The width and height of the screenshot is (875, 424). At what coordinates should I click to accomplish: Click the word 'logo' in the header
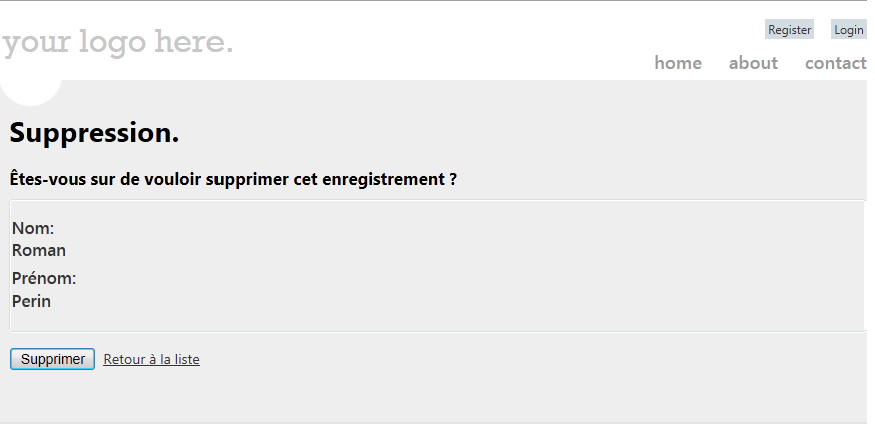coord(113,43)
